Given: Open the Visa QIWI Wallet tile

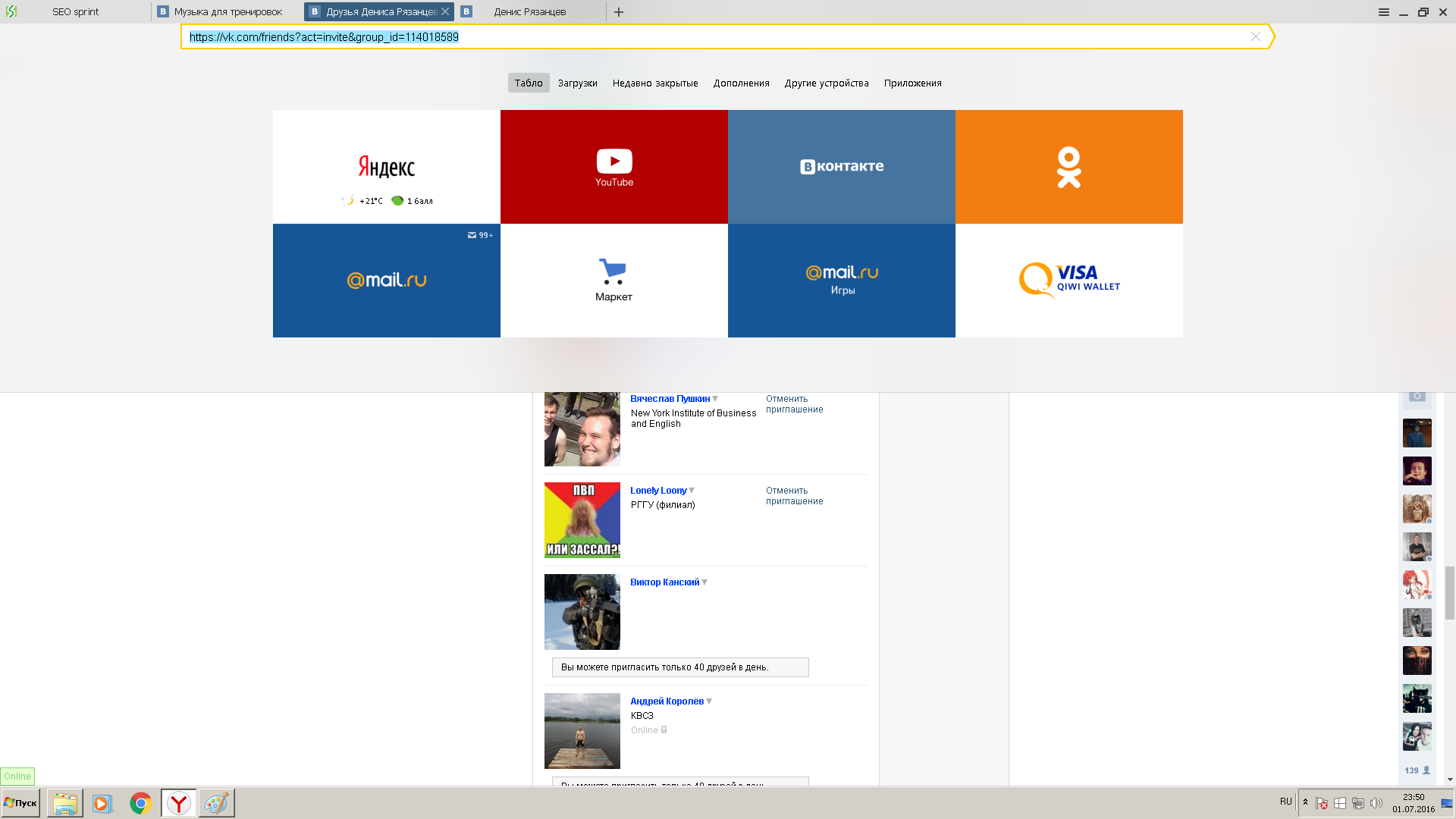Looking at the screenshot, I should point(1069,281).
